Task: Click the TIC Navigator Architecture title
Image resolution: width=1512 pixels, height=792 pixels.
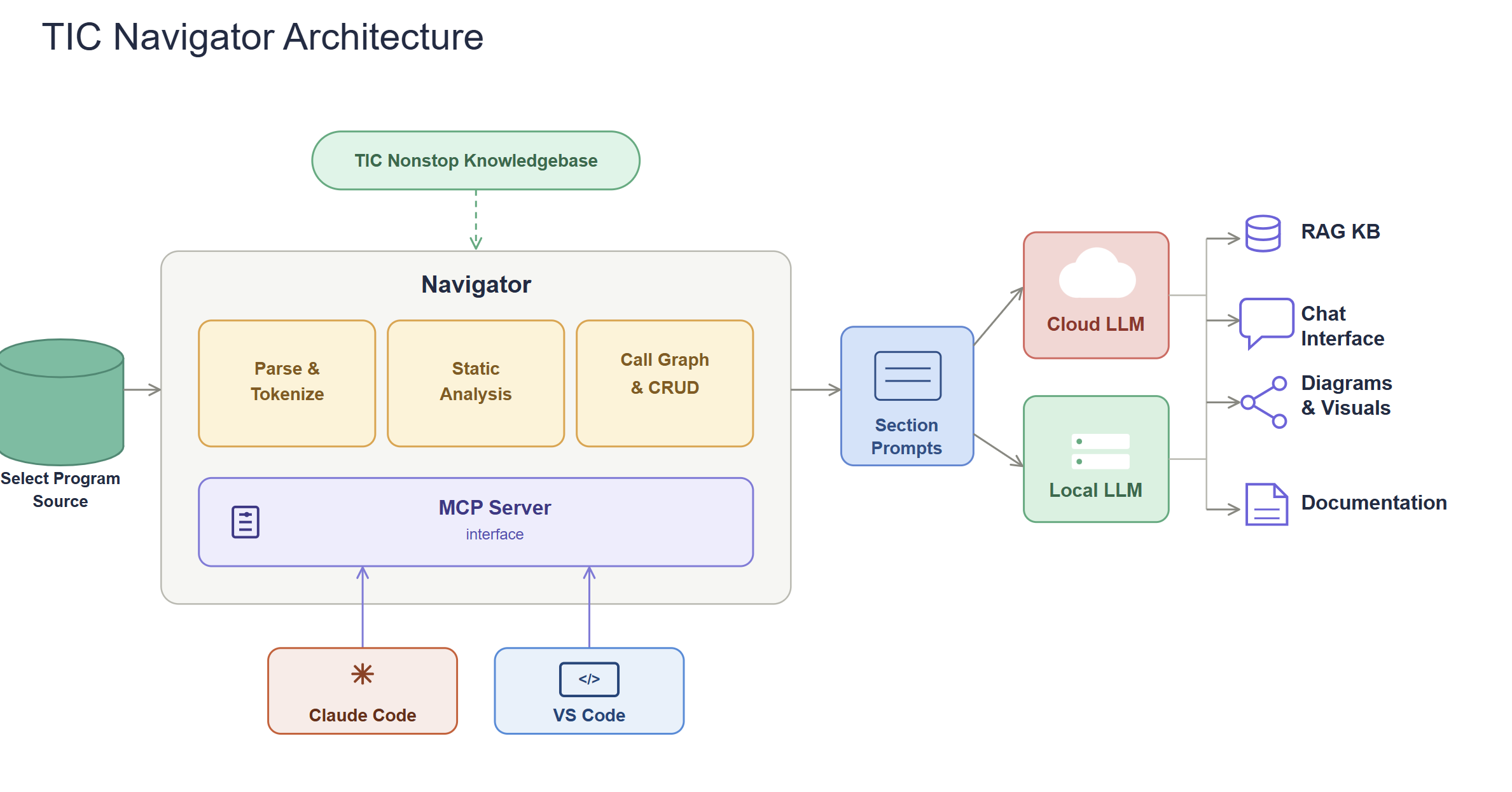Action: click(263, 37)
